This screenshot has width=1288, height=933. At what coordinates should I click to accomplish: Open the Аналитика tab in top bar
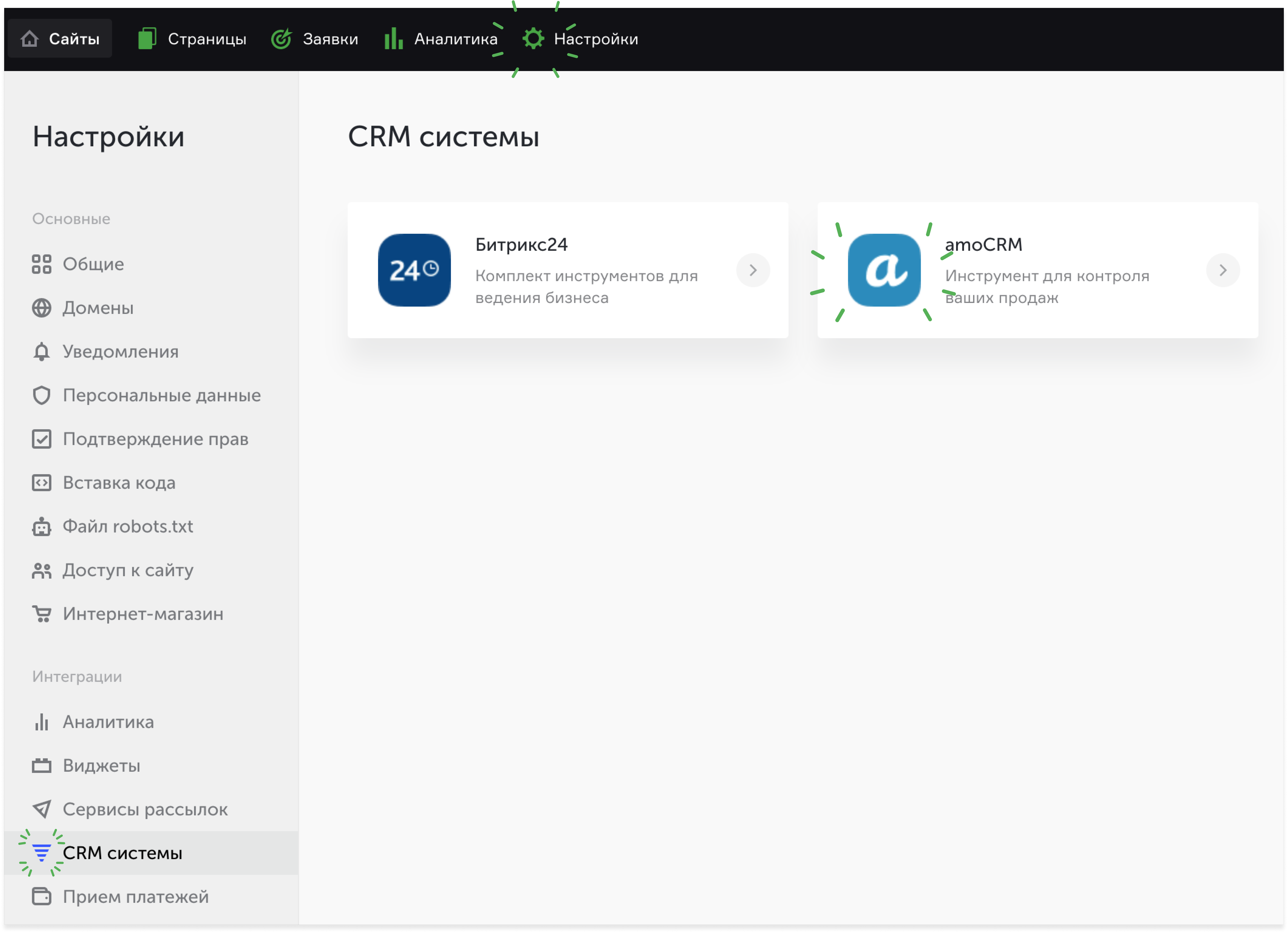point(441,39)
